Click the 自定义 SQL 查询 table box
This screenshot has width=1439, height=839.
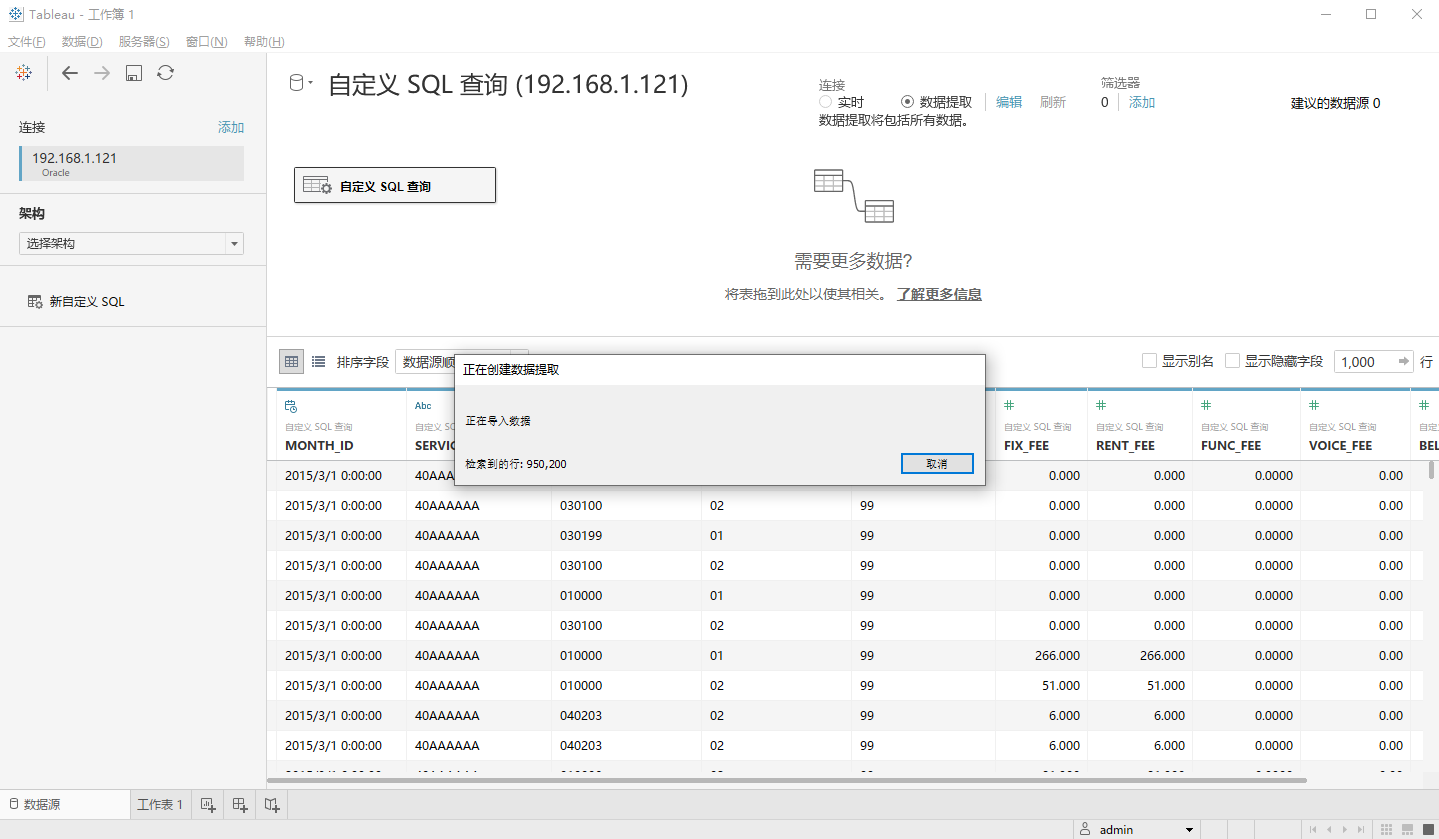click(x=395, y=185)
